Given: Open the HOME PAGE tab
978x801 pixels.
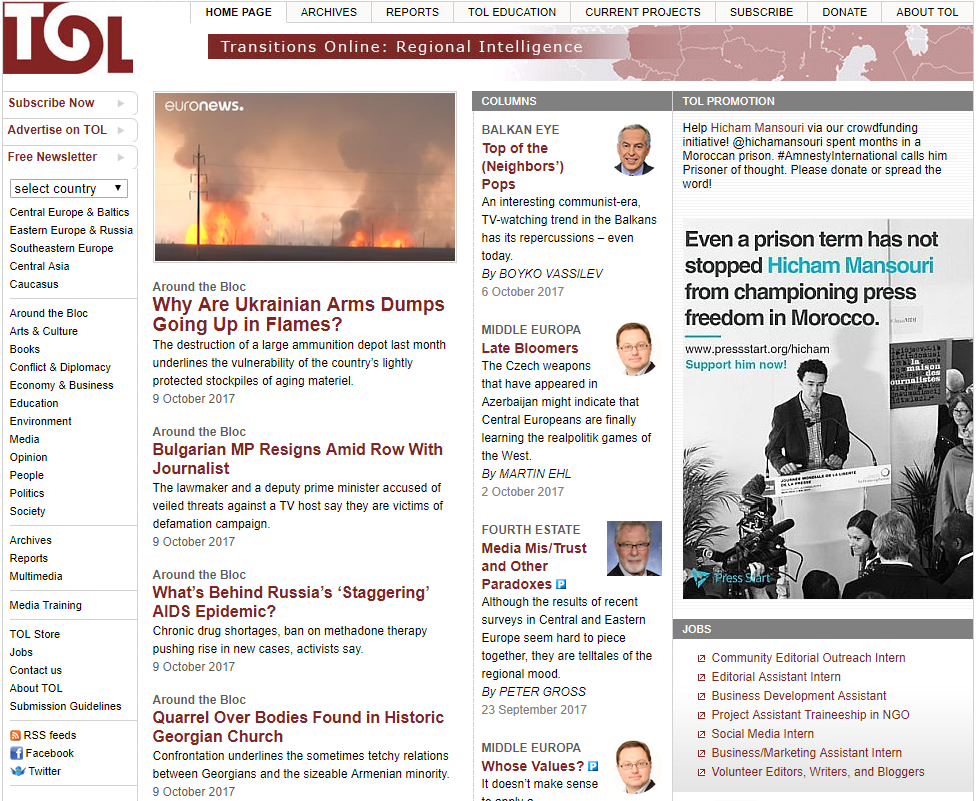Looking at the screenshot, I should 238,12.
